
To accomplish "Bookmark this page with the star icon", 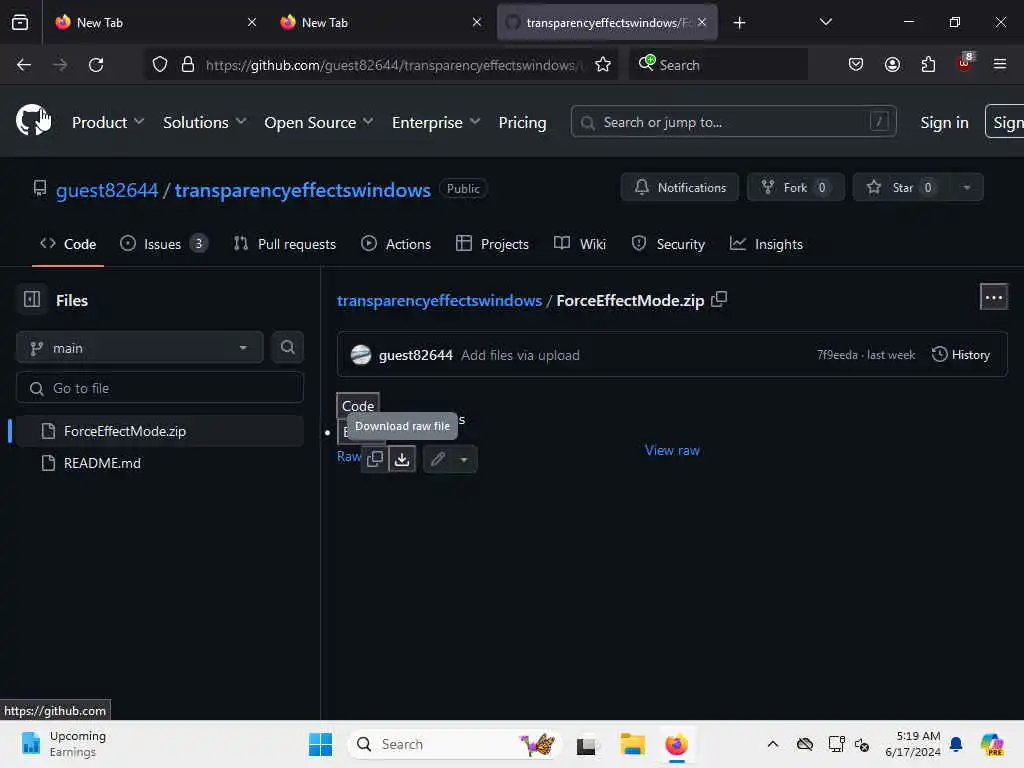I will coord(603,65).
